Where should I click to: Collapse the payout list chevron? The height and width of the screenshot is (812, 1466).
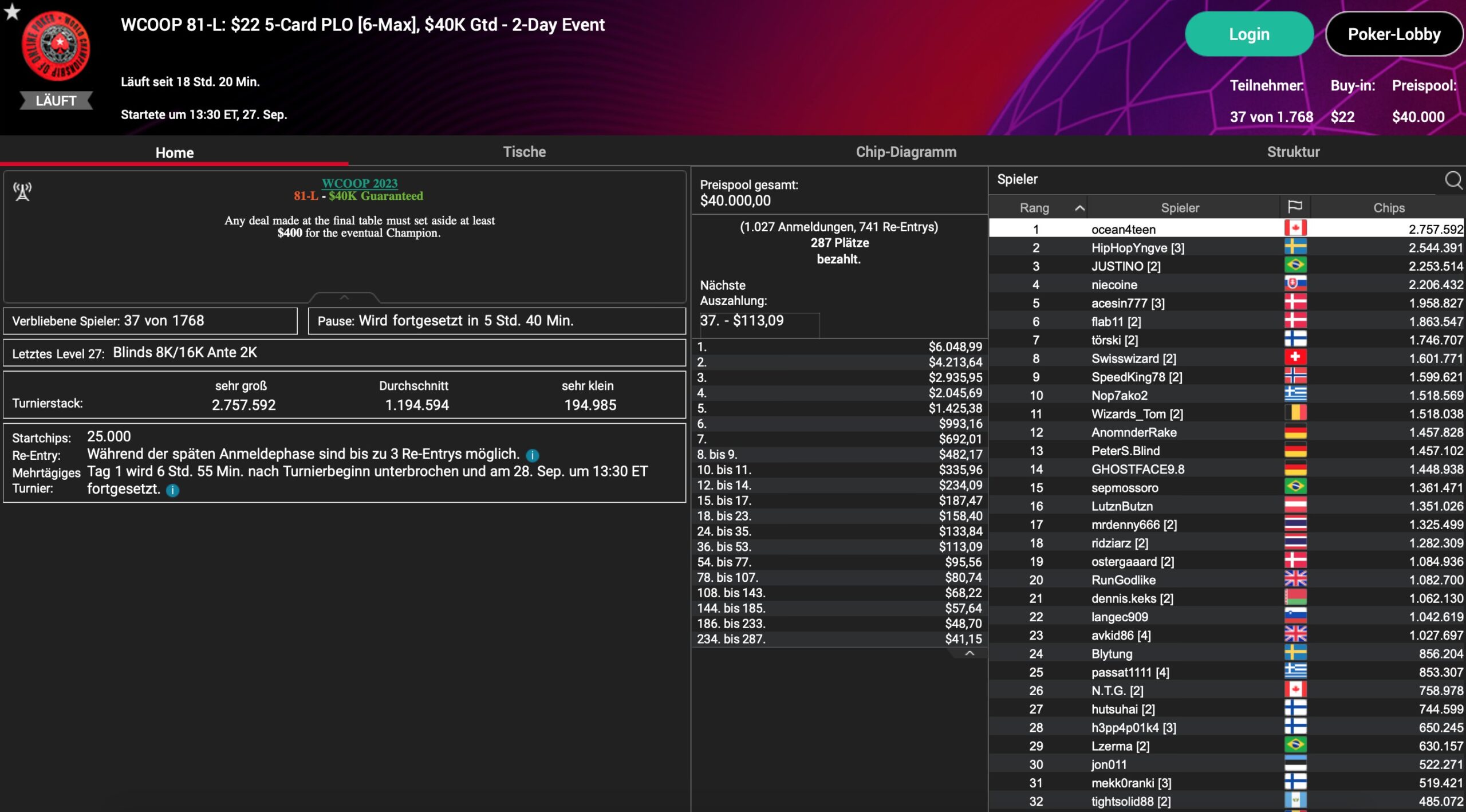[x=970, y=653]
